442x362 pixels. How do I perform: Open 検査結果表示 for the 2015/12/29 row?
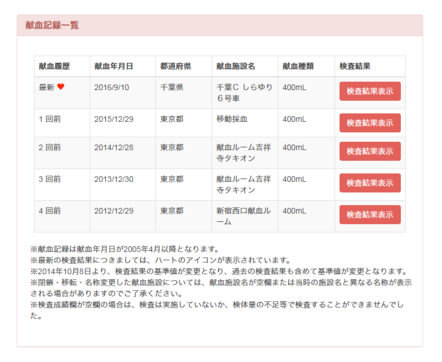click(x=370, y=123)
